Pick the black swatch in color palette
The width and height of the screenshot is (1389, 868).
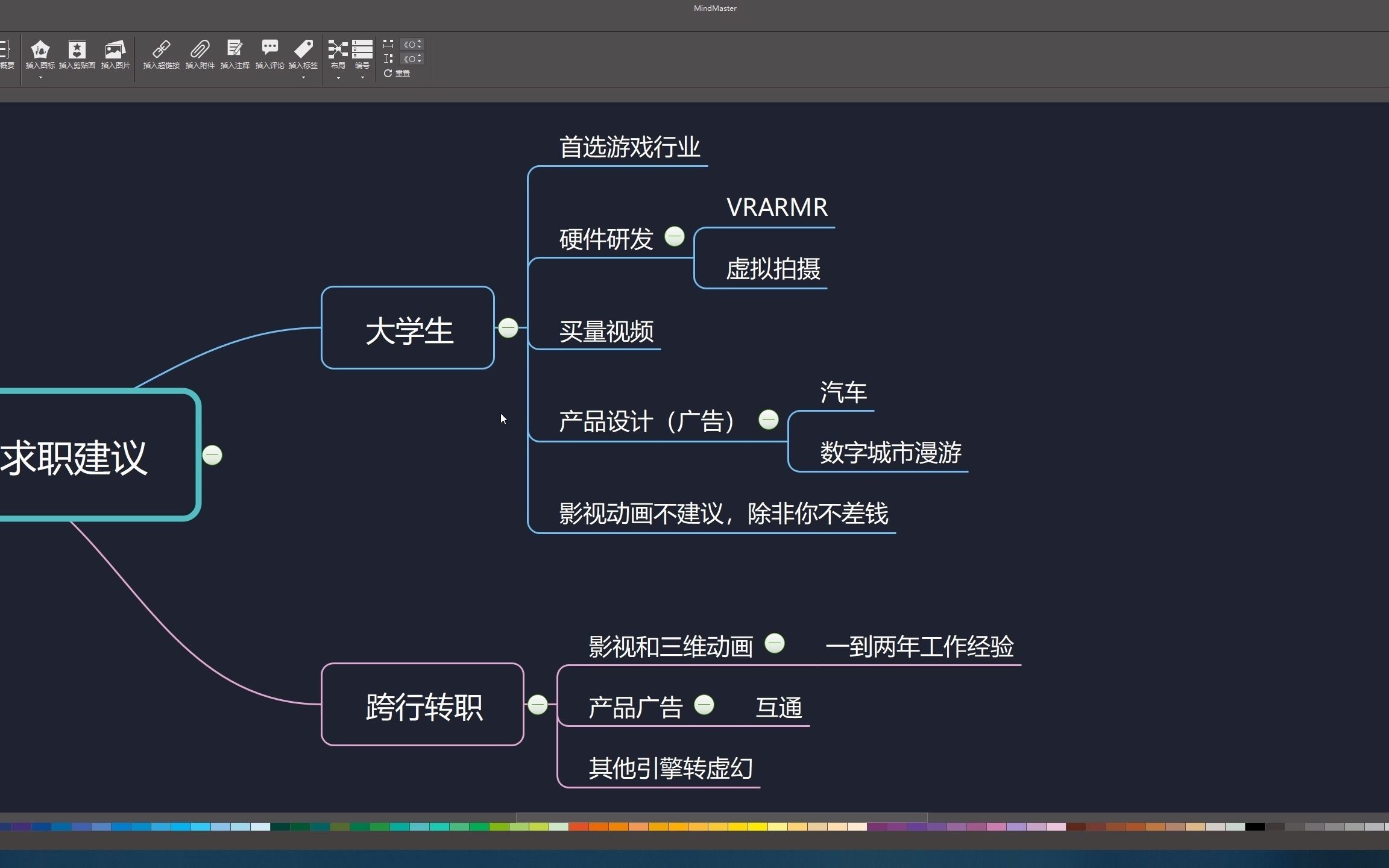click(x=1255, y=826)
